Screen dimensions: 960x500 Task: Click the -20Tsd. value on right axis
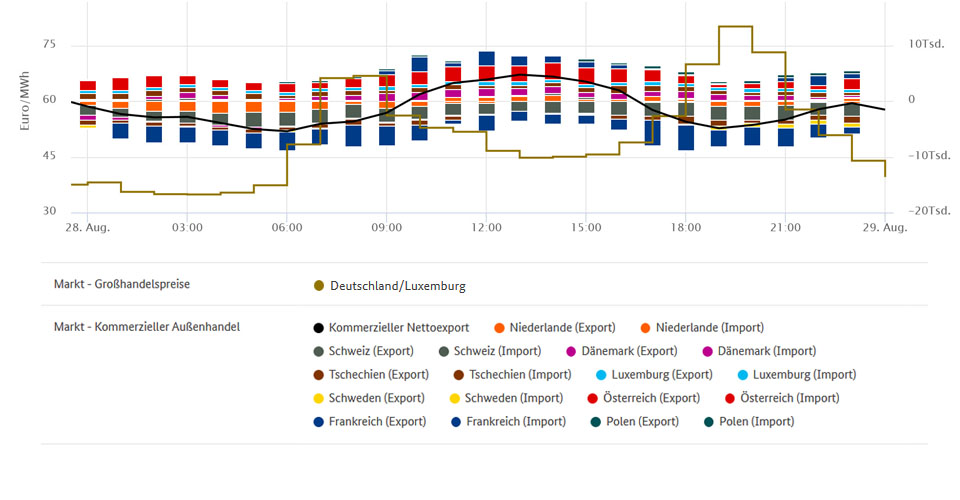click(929, 211)
